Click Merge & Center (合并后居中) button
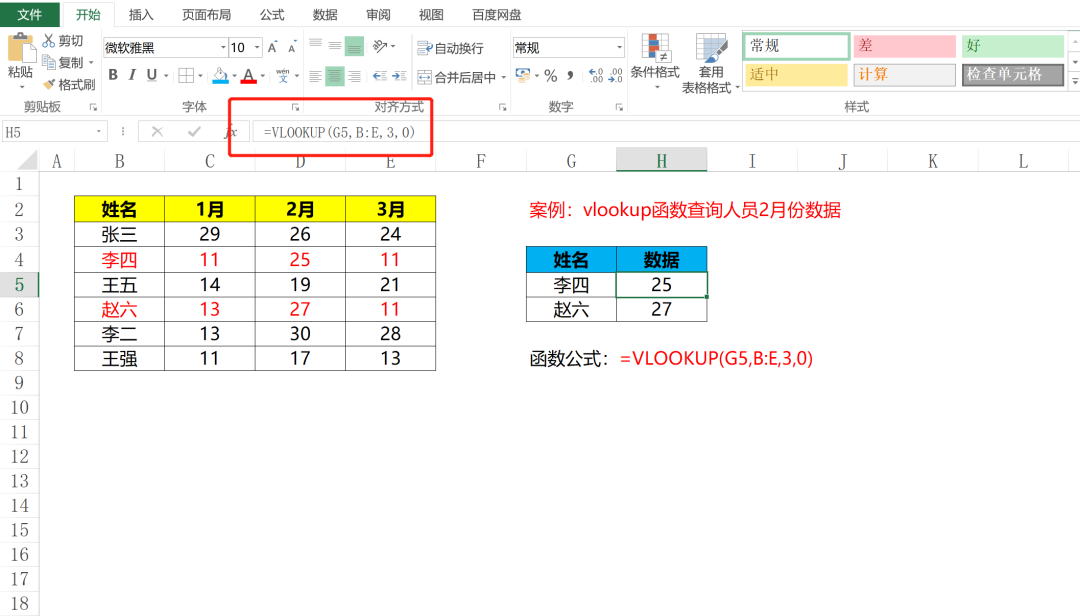 (457, 76)
